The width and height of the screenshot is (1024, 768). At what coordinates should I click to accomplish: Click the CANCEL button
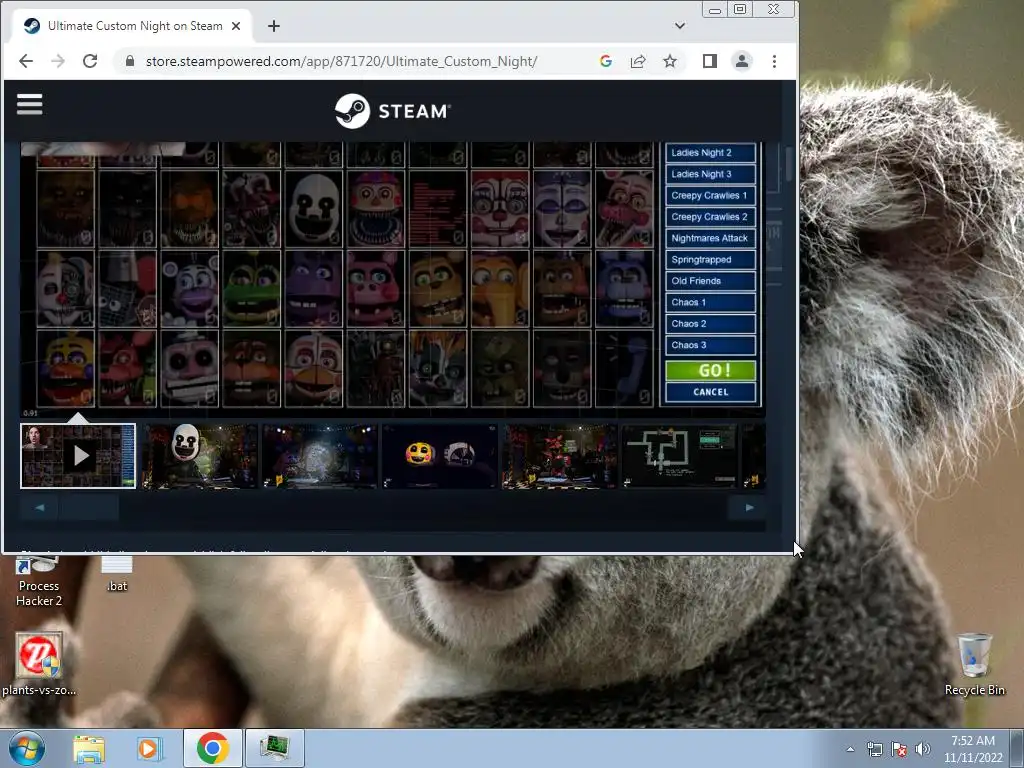tap(711, 392)
